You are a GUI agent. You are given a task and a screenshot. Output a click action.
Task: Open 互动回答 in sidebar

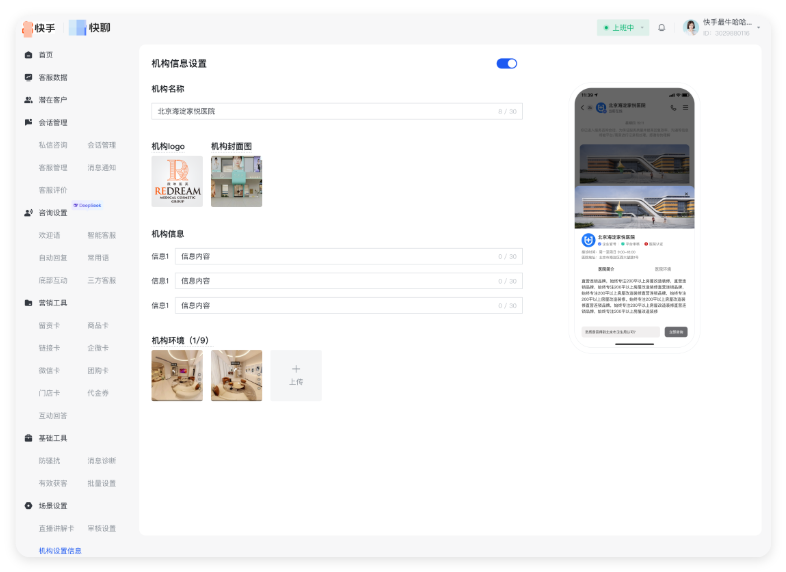(x=53, y=416)
